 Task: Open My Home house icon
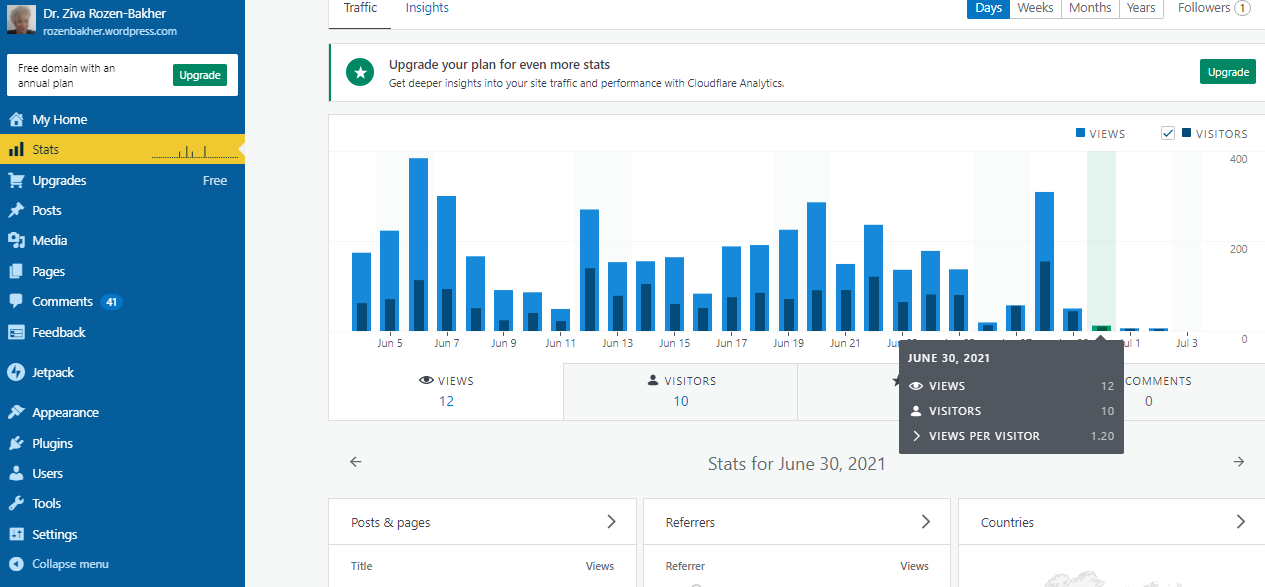coord(16,119)
